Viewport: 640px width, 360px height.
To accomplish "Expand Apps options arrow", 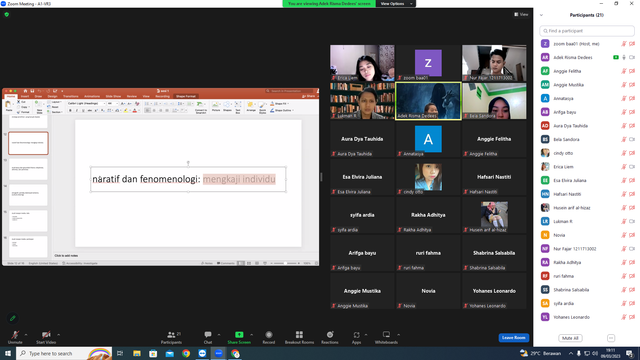I will (366, 335).
